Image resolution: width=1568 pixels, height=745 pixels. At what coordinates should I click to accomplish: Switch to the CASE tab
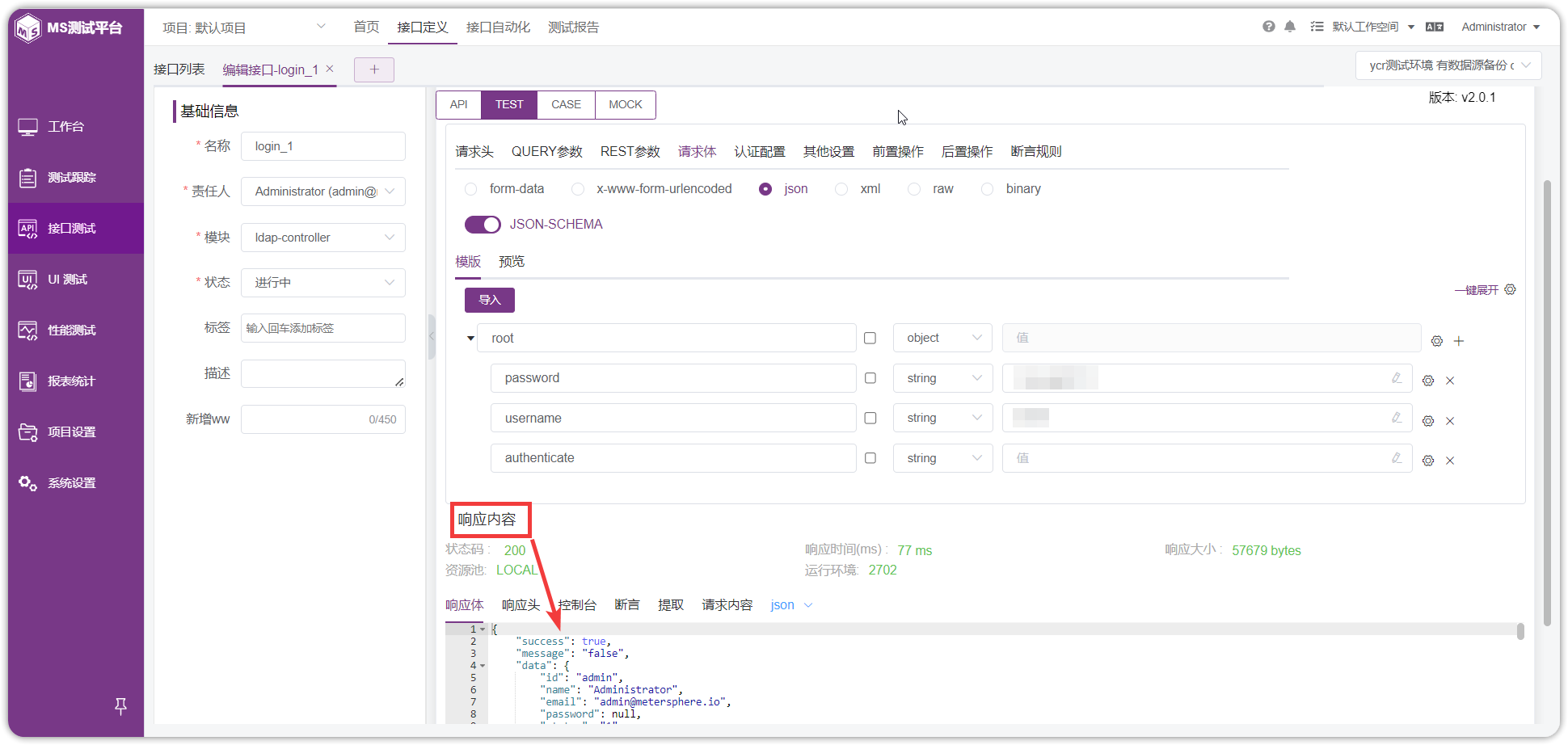coord(566,105)
